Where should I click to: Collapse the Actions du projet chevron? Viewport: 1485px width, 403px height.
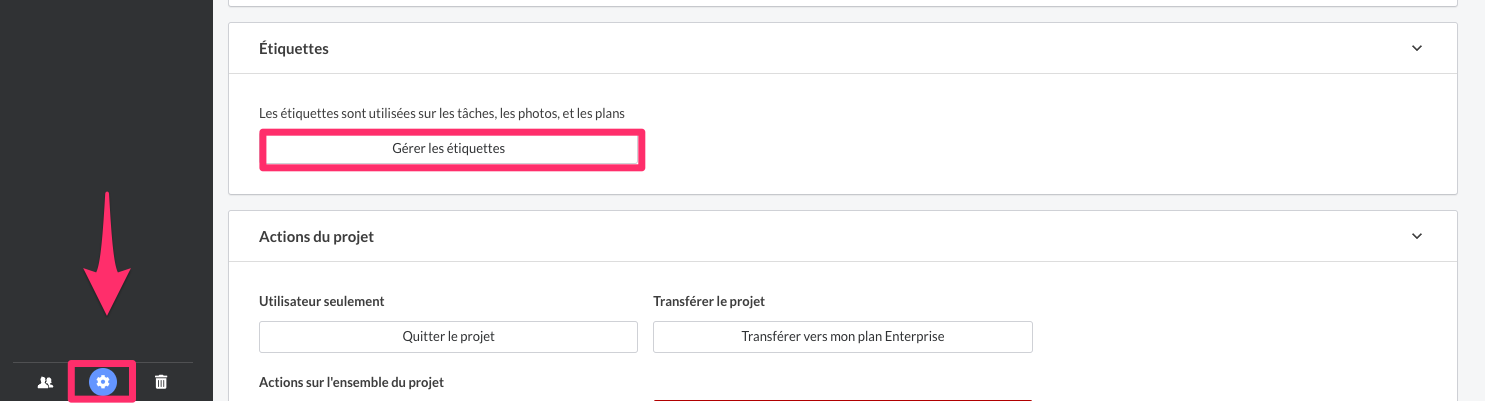(x=1416, y=237)
